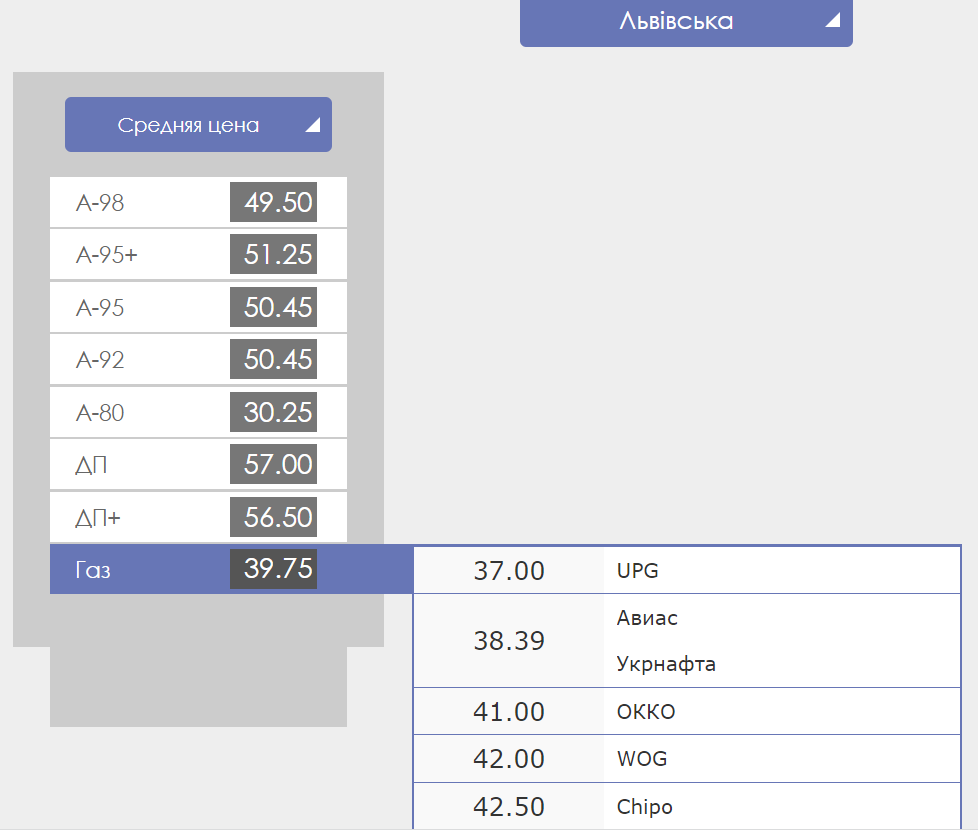Open the Авиас station link
The image size is (978, 830).
click(x=647, y=618)
